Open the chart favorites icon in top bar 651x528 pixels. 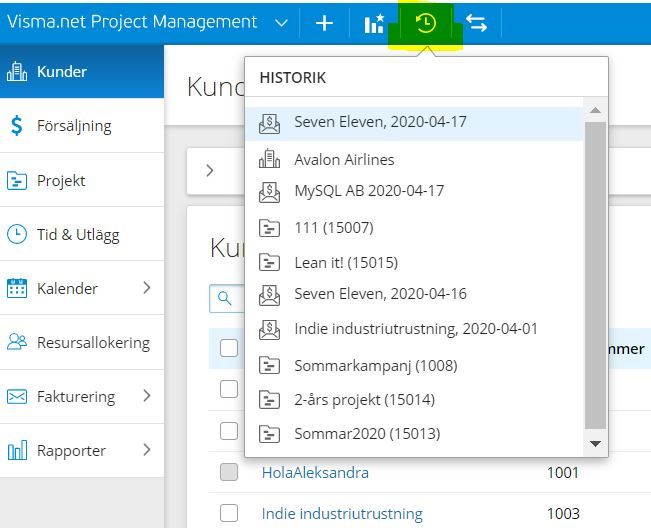pyautogui.click(x=374, y=23)
